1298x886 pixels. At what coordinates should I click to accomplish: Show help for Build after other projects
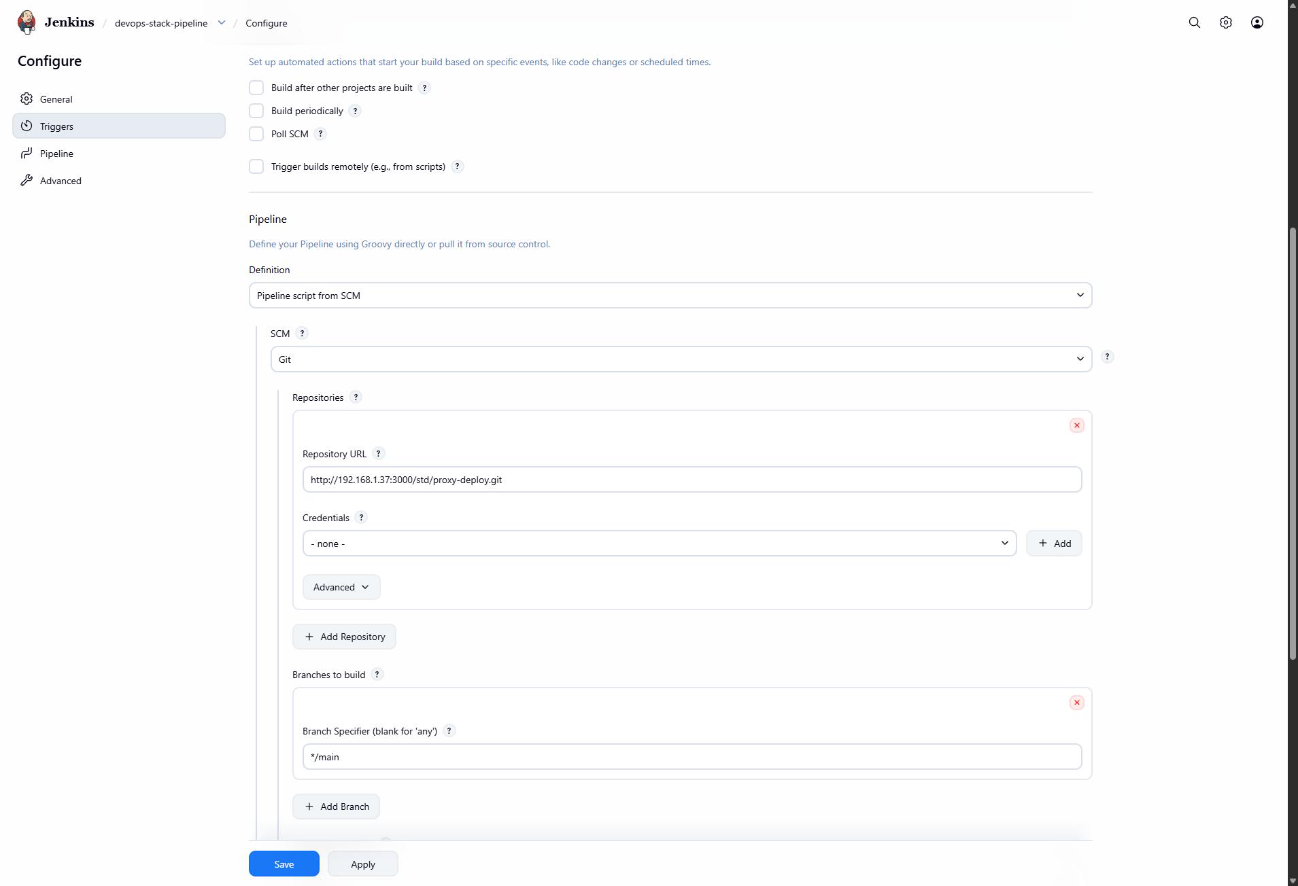(x=424, y=88)
